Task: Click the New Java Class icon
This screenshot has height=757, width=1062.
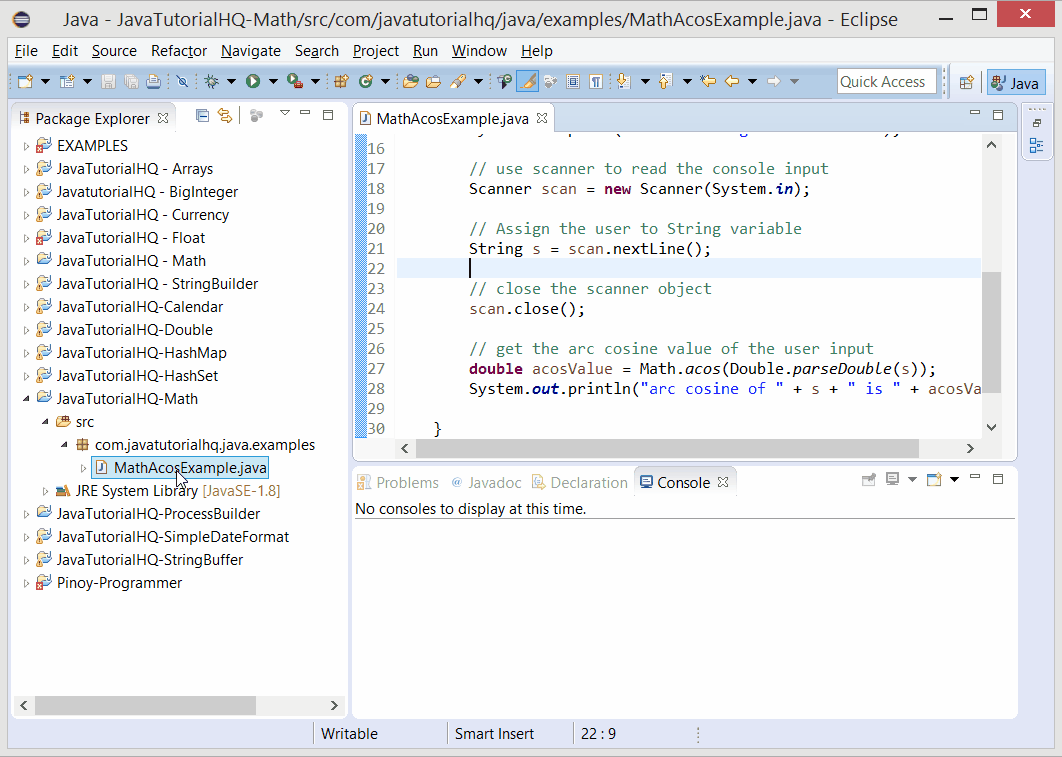Action: coord(365,82)
